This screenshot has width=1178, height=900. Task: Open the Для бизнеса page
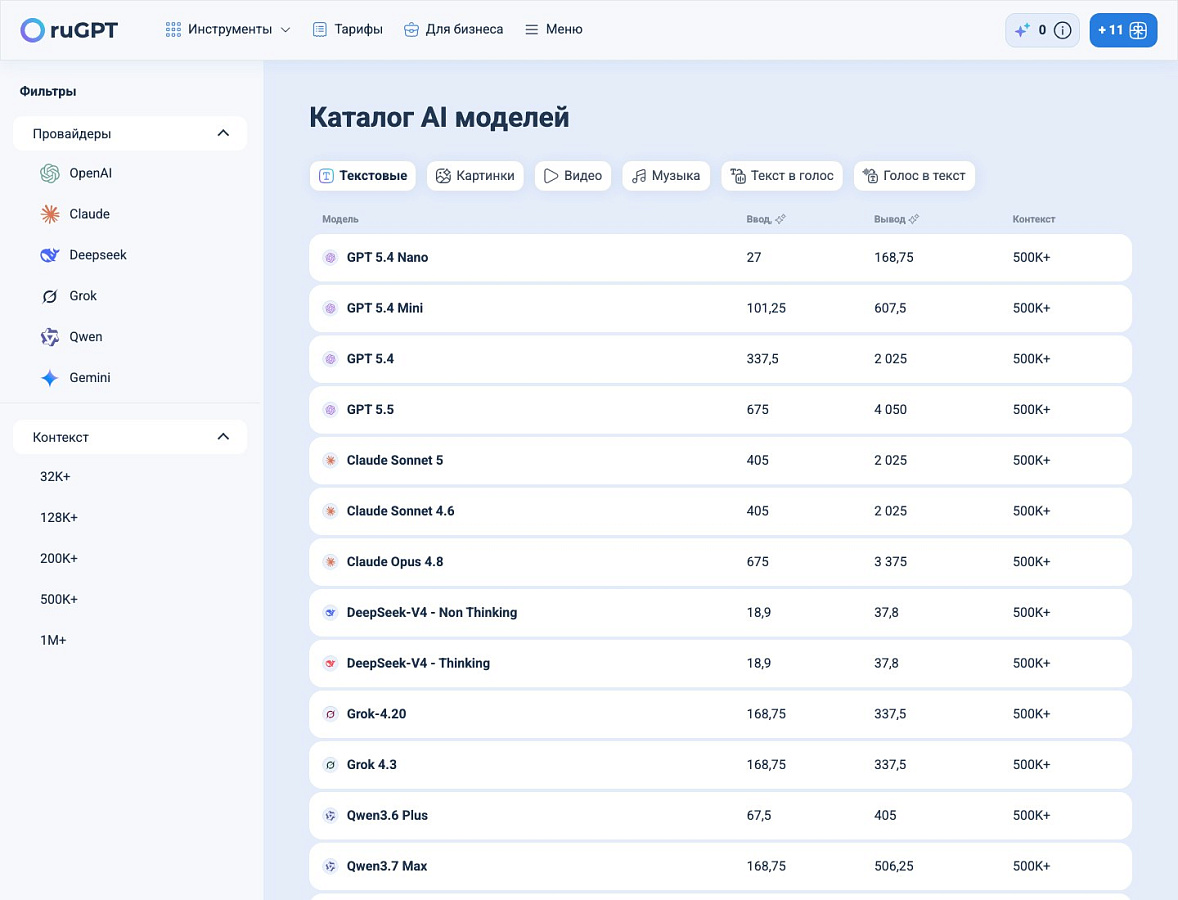[x=454, y=29]
